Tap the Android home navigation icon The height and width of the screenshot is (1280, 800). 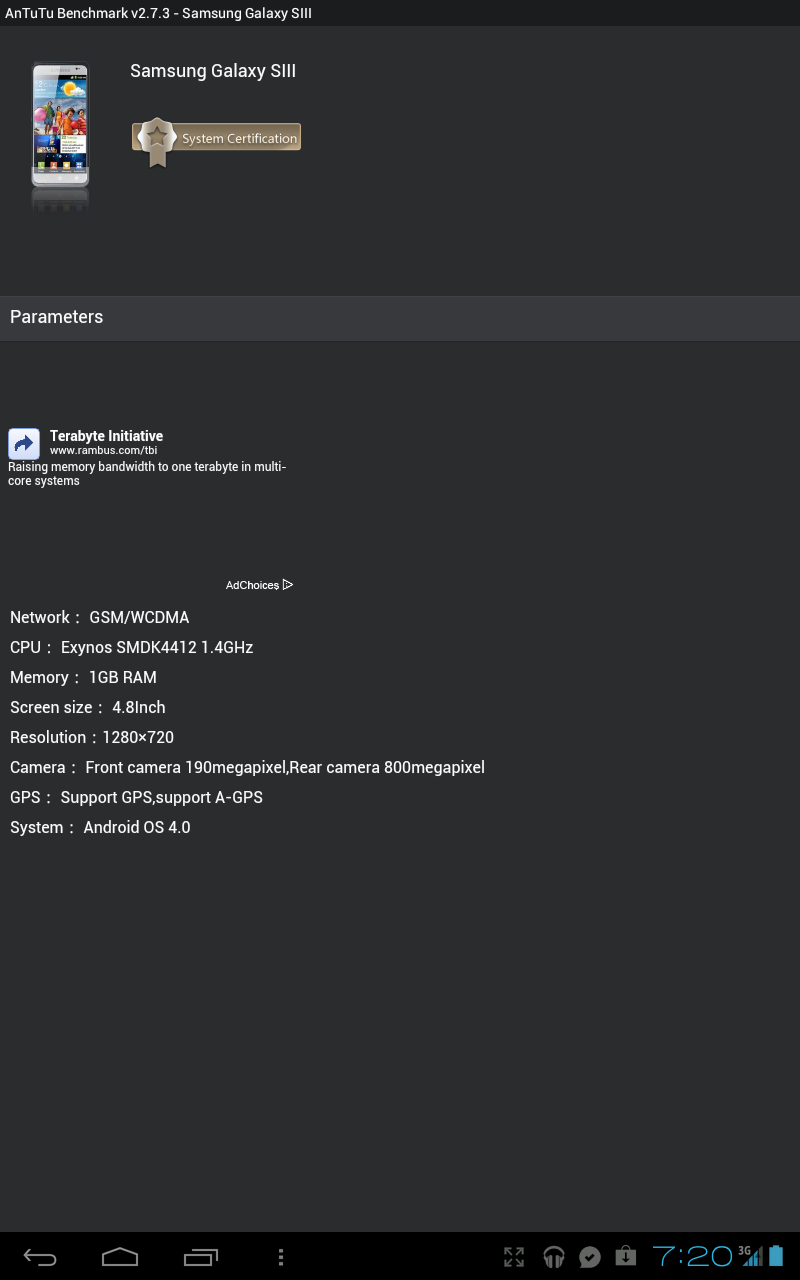tap(120, 1257)
